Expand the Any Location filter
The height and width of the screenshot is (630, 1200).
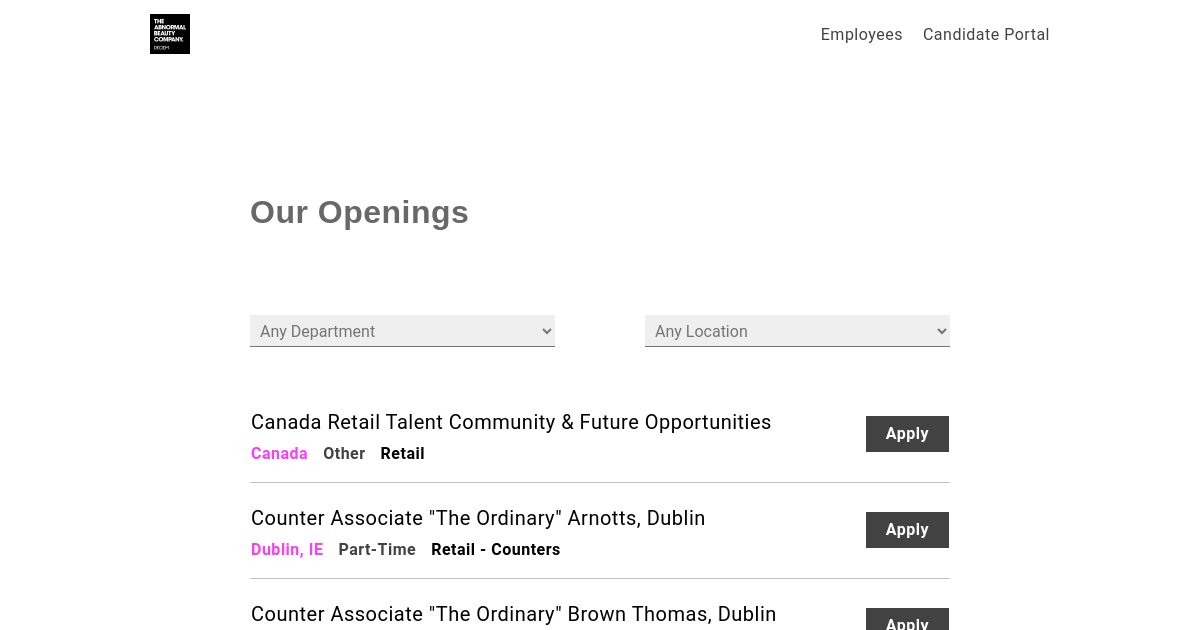(x=795, y=331)
